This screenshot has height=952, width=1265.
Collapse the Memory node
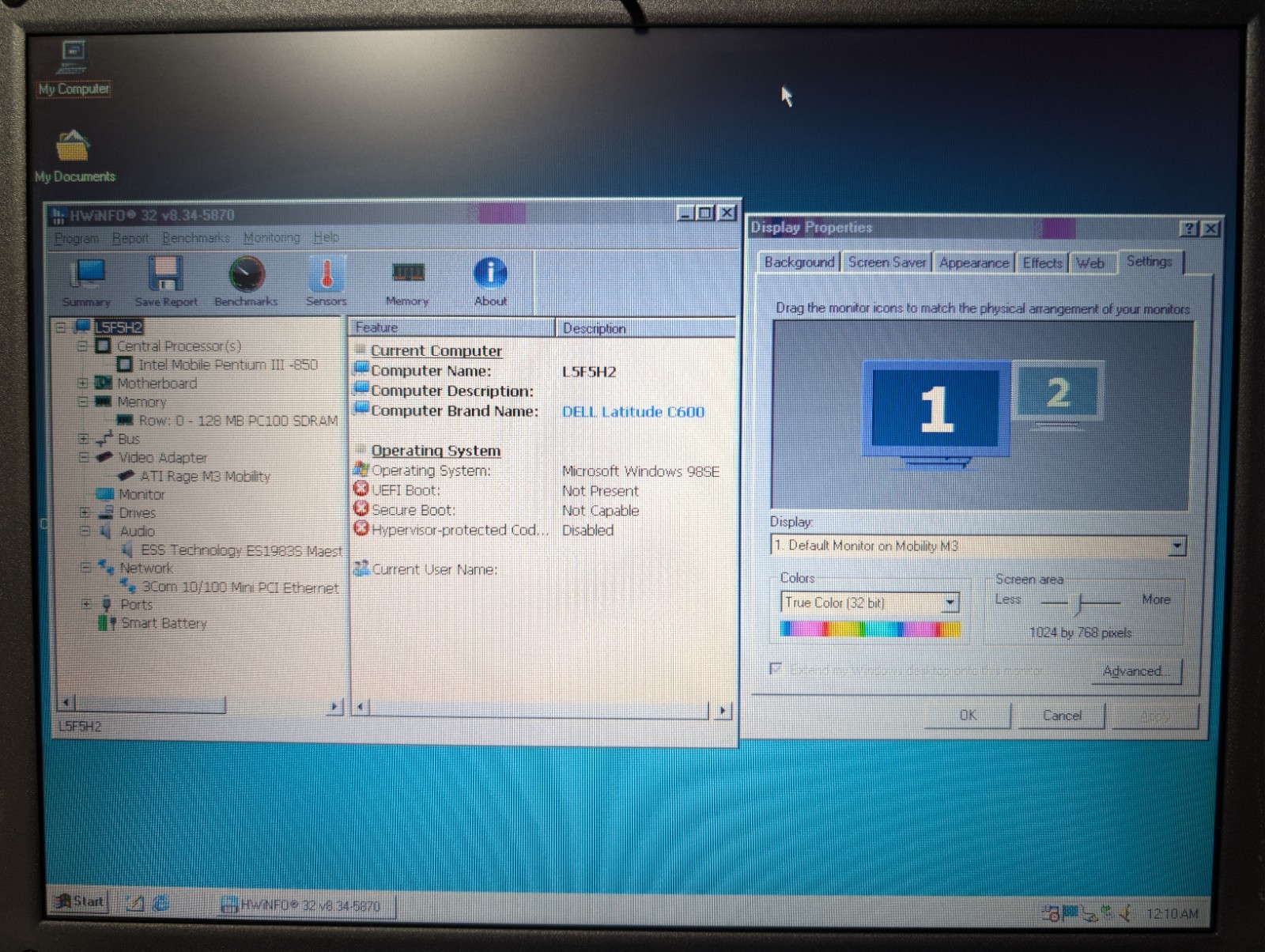pyautogui.click(x=82, y=402)
